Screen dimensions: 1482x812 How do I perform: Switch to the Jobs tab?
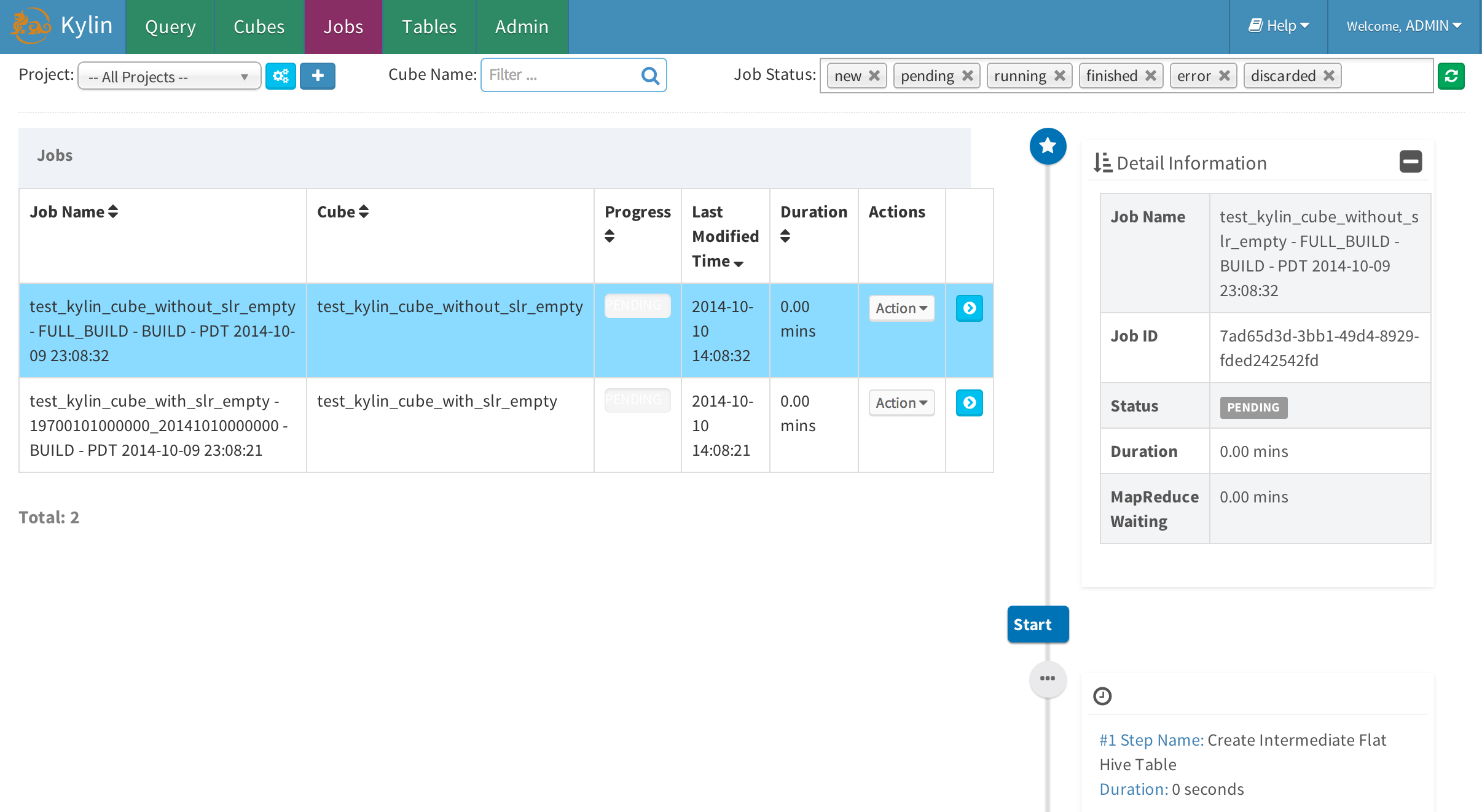pyautogui.click(x=343, y=26)
